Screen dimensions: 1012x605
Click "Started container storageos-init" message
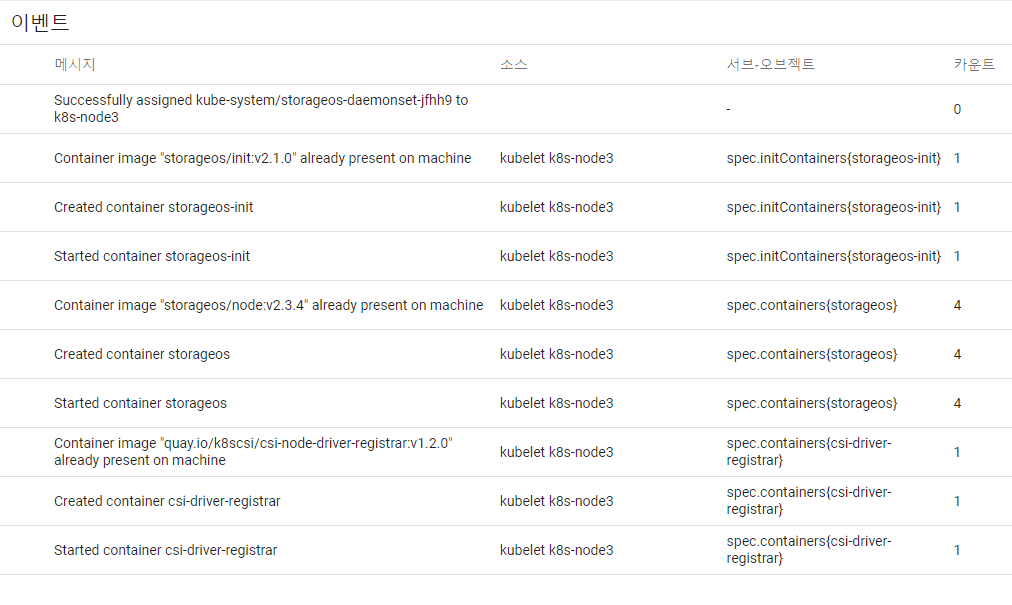pos(152,256)
